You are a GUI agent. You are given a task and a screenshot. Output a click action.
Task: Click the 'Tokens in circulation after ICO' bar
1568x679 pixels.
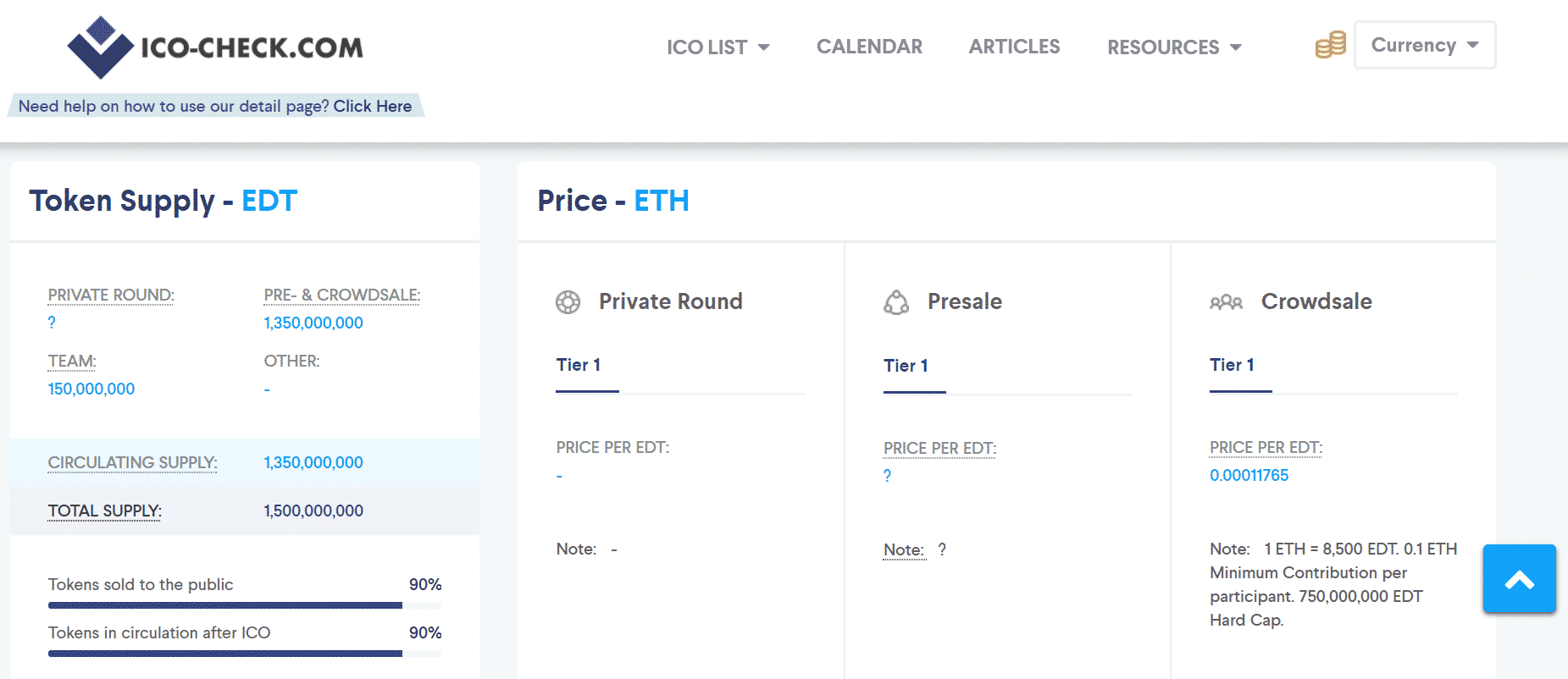244,654
